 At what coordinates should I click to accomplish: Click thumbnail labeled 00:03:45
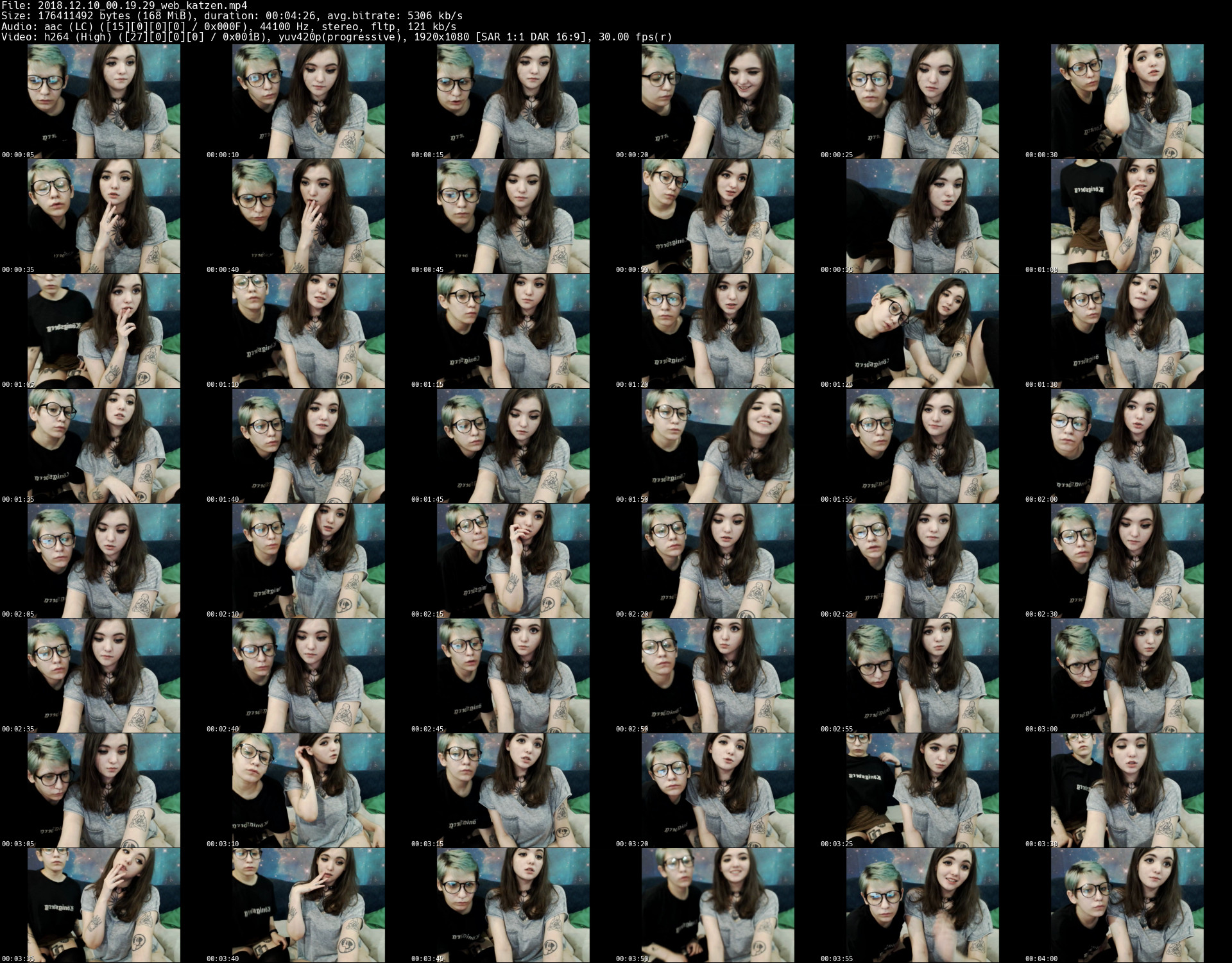(513, 905)
